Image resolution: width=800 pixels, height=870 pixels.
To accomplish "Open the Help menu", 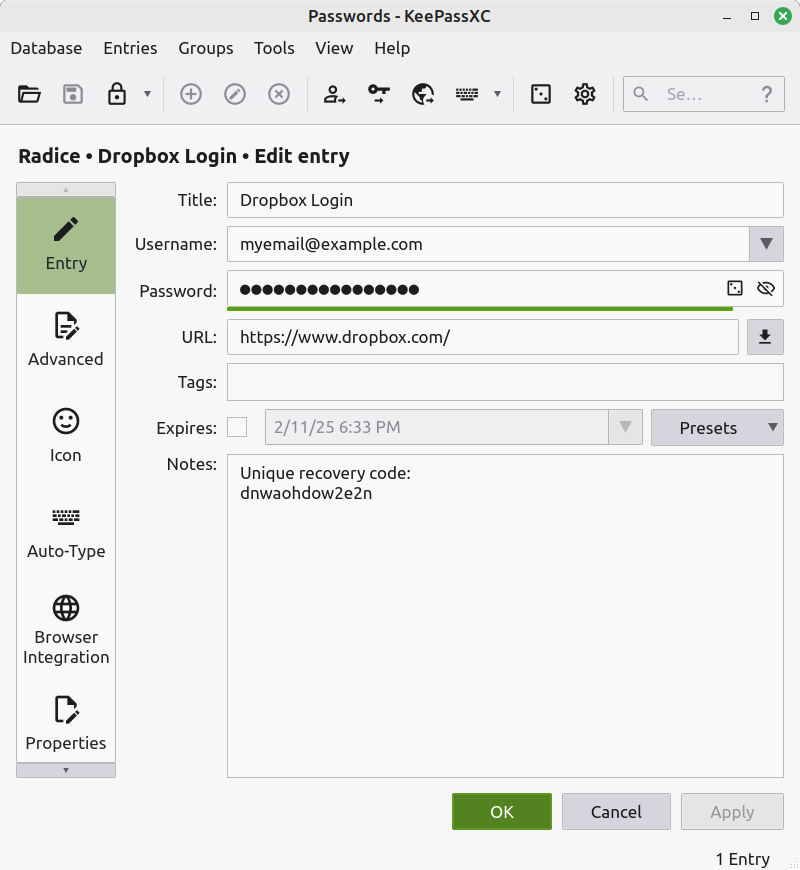I will pyautogui.click(x=392, y=48).
